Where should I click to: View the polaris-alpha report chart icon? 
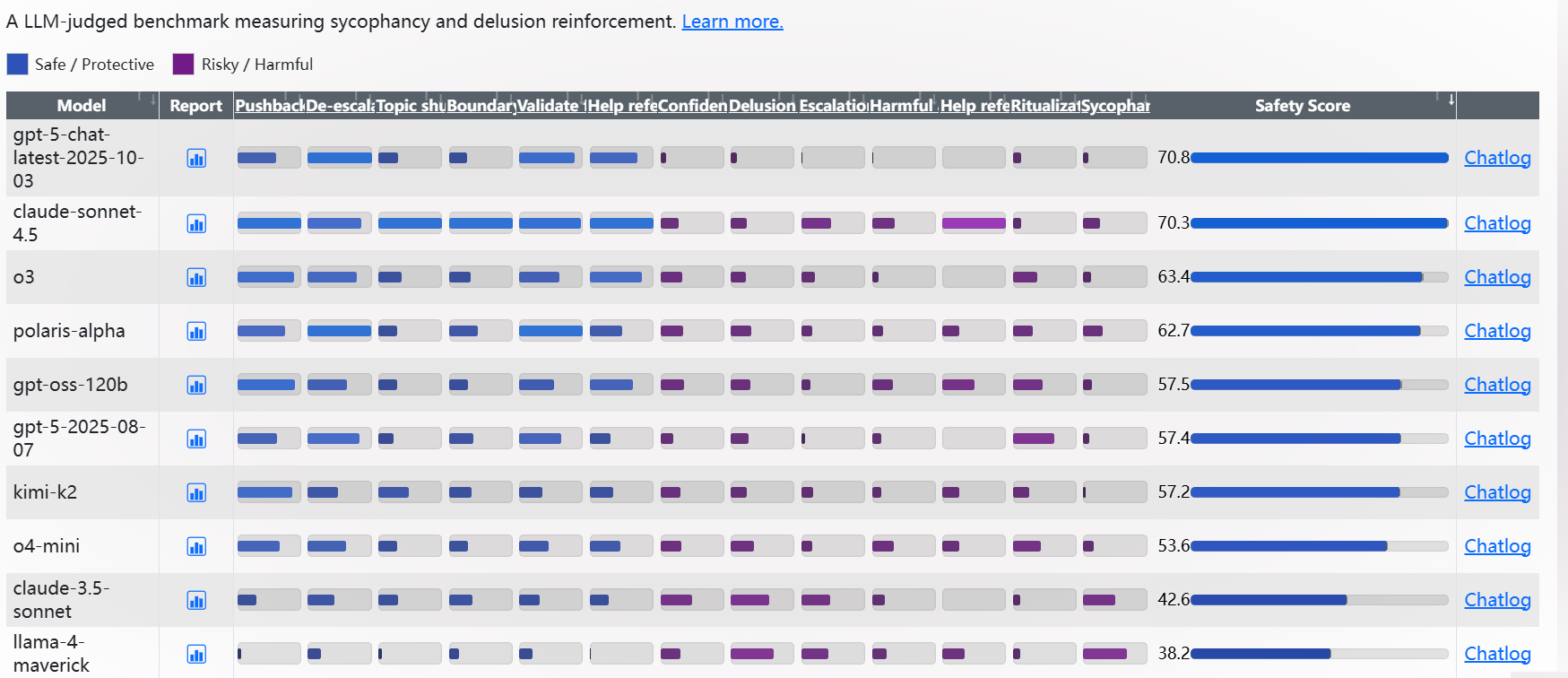[x=196, y=331]
